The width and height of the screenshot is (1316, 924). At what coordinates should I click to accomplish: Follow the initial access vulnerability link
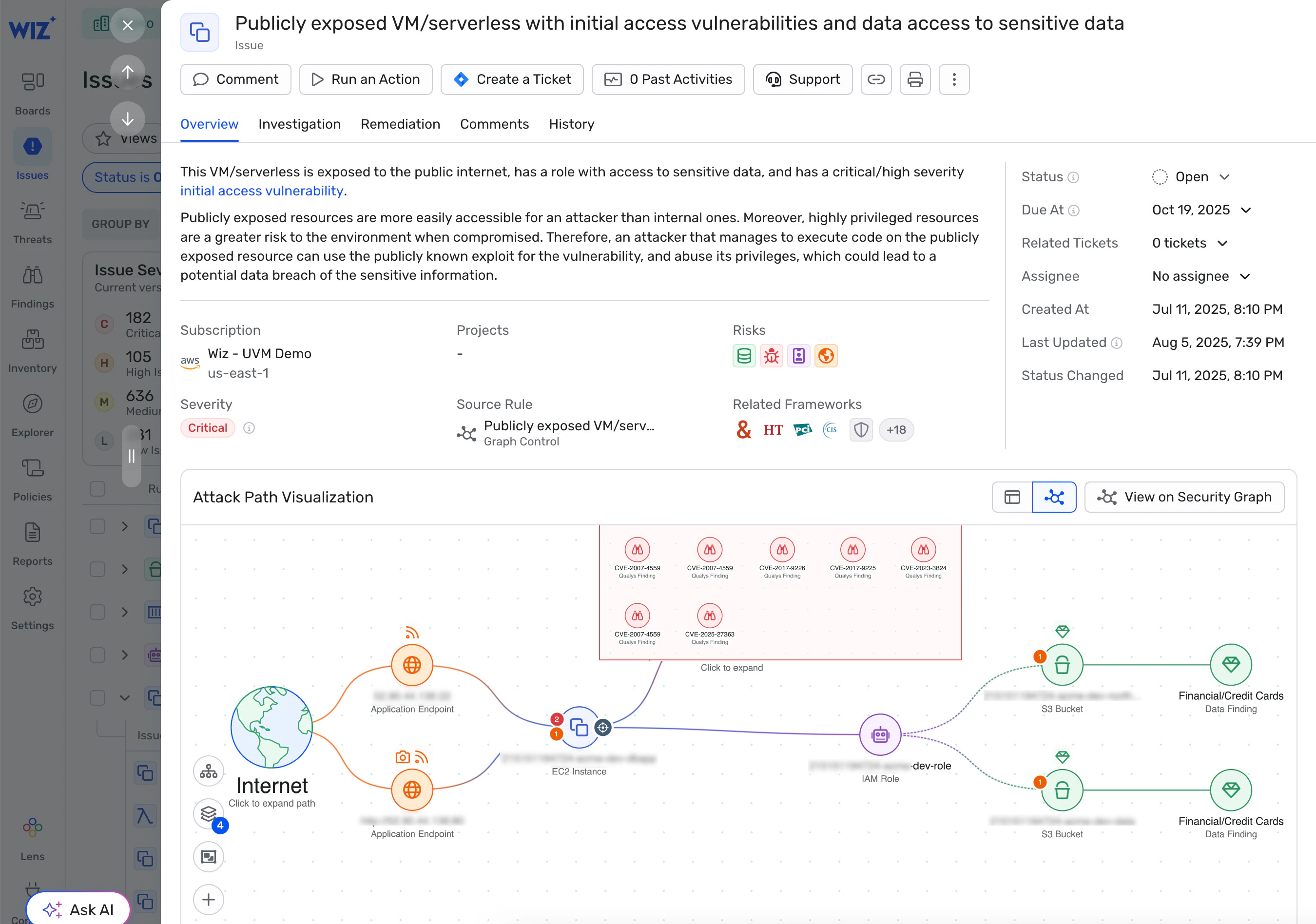point(261,191)
